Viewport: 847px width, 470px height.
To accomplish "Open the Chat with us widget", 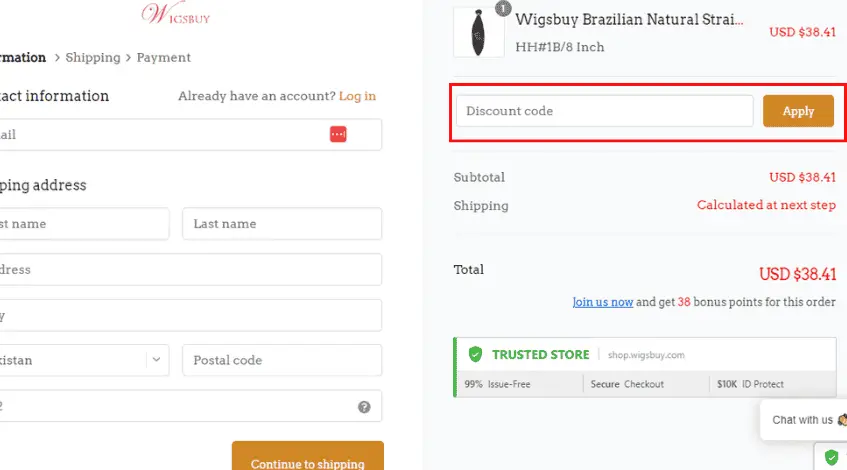I will pos(805,420).
